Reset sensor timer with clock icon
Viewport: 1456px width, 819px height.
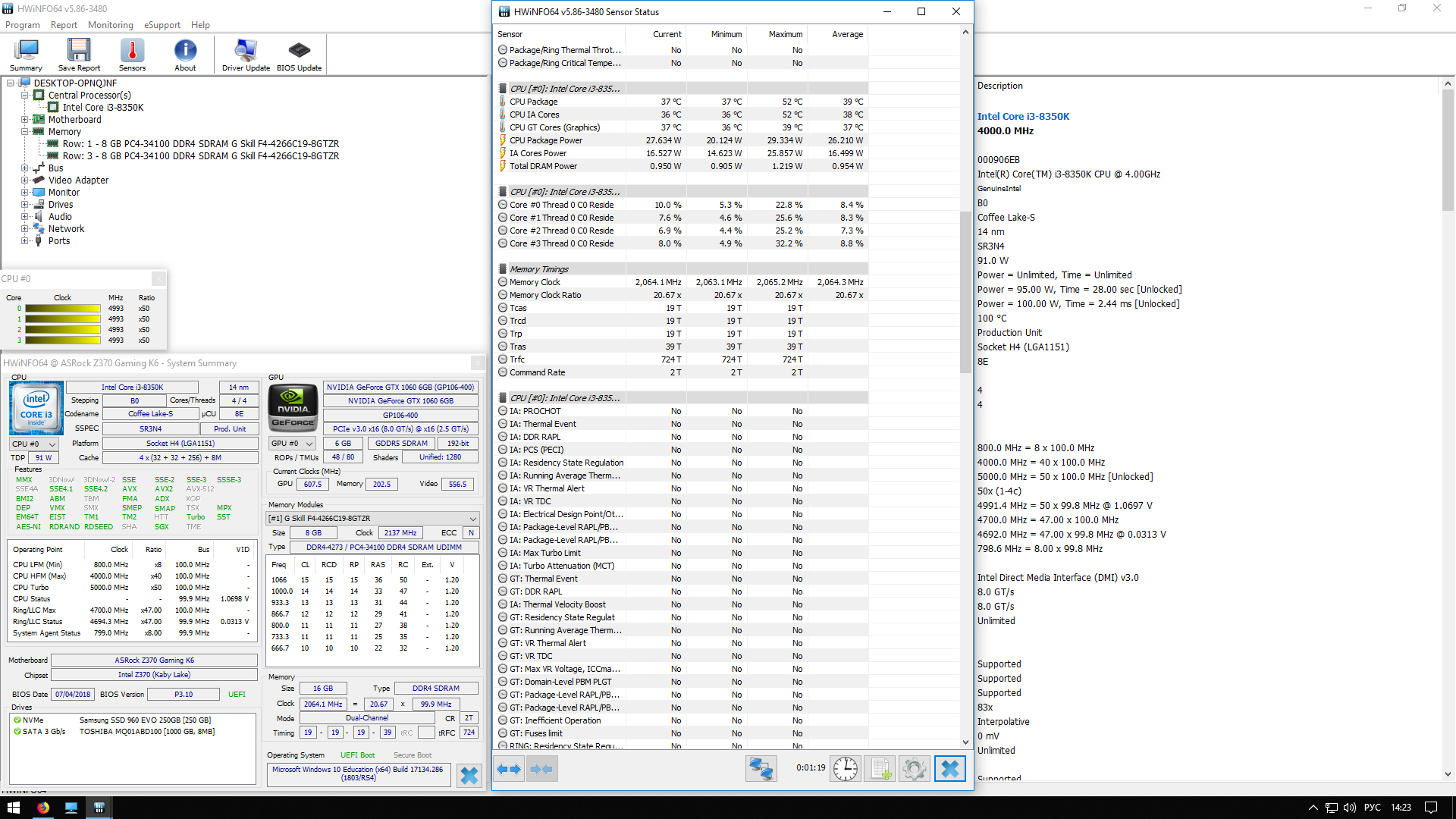pyautogui.click(x=845, y=769)
